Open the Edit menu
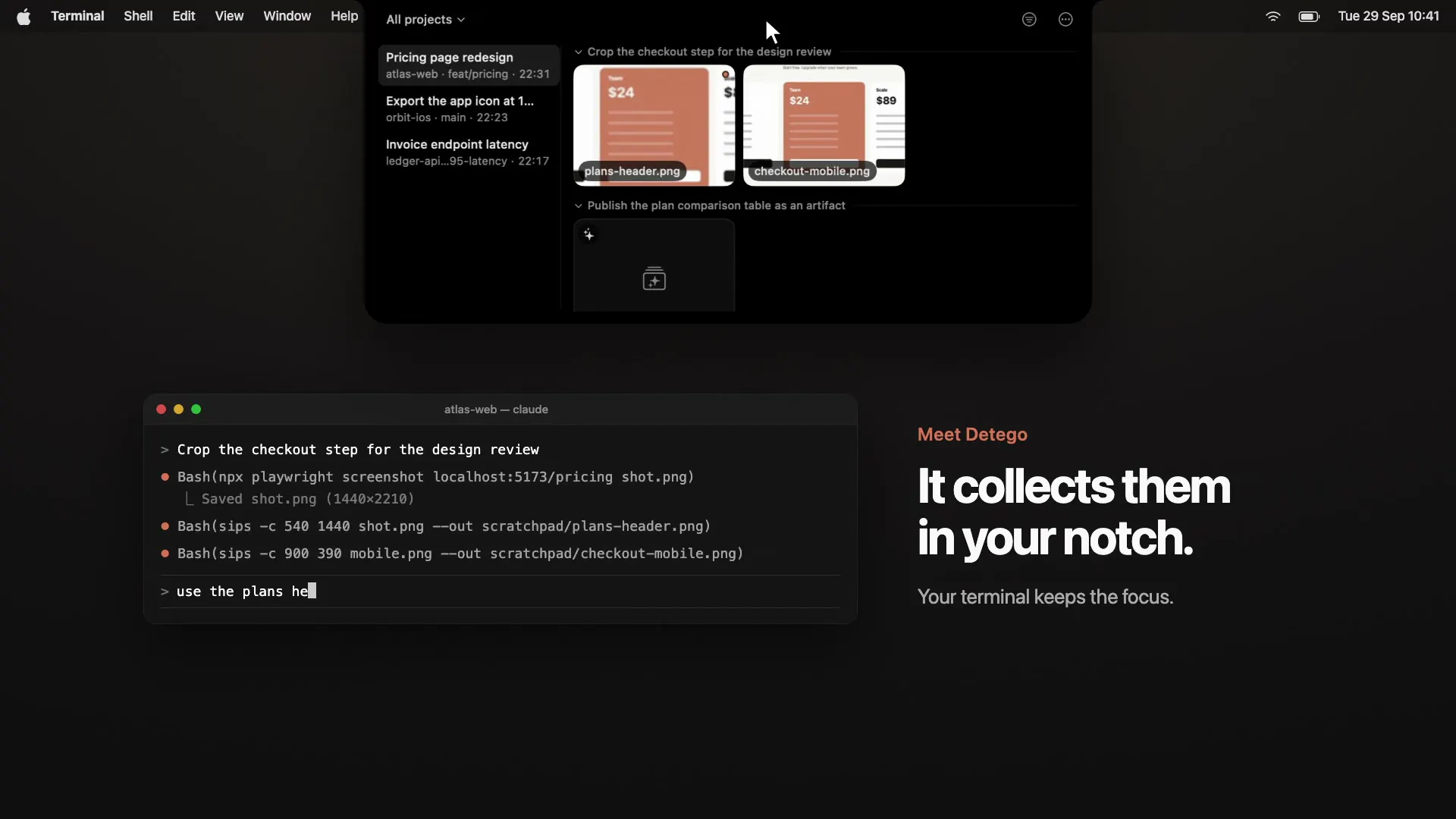1456x819 pixels. [184, 16]
